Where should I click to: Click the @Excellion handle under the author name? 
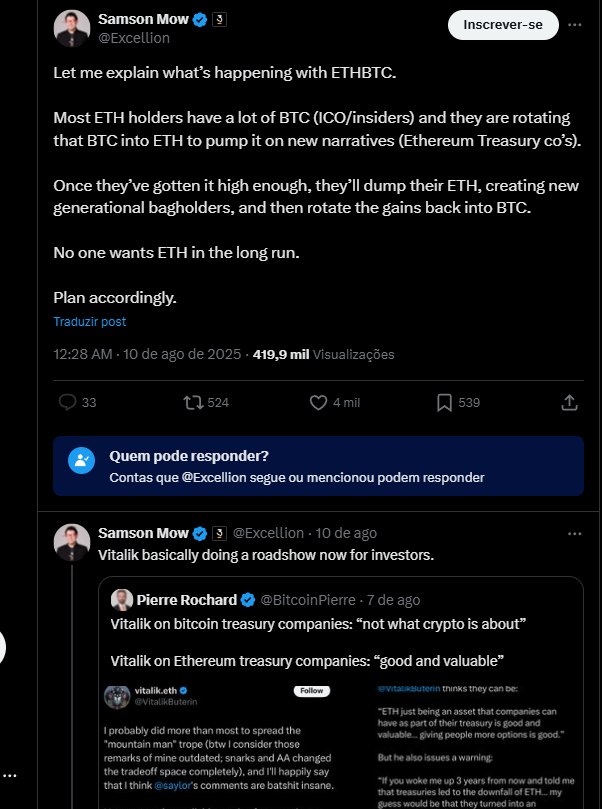coord(134,38)
